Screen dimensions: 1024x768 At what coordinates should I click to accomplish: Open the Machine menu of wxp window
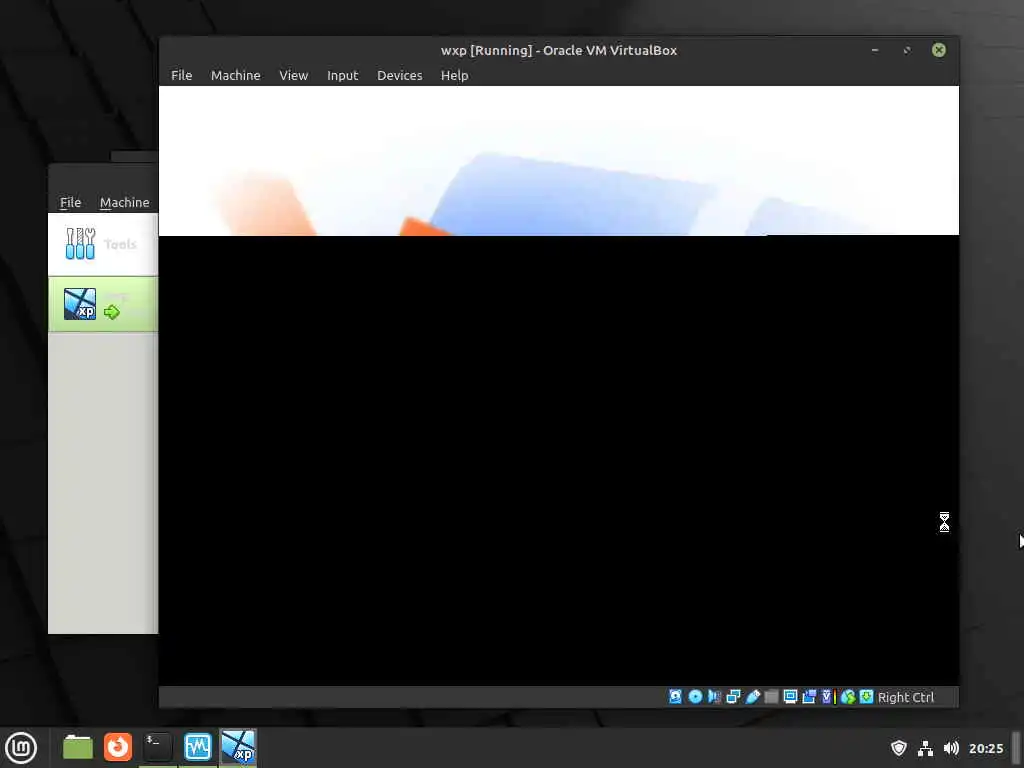click(236, 75)
